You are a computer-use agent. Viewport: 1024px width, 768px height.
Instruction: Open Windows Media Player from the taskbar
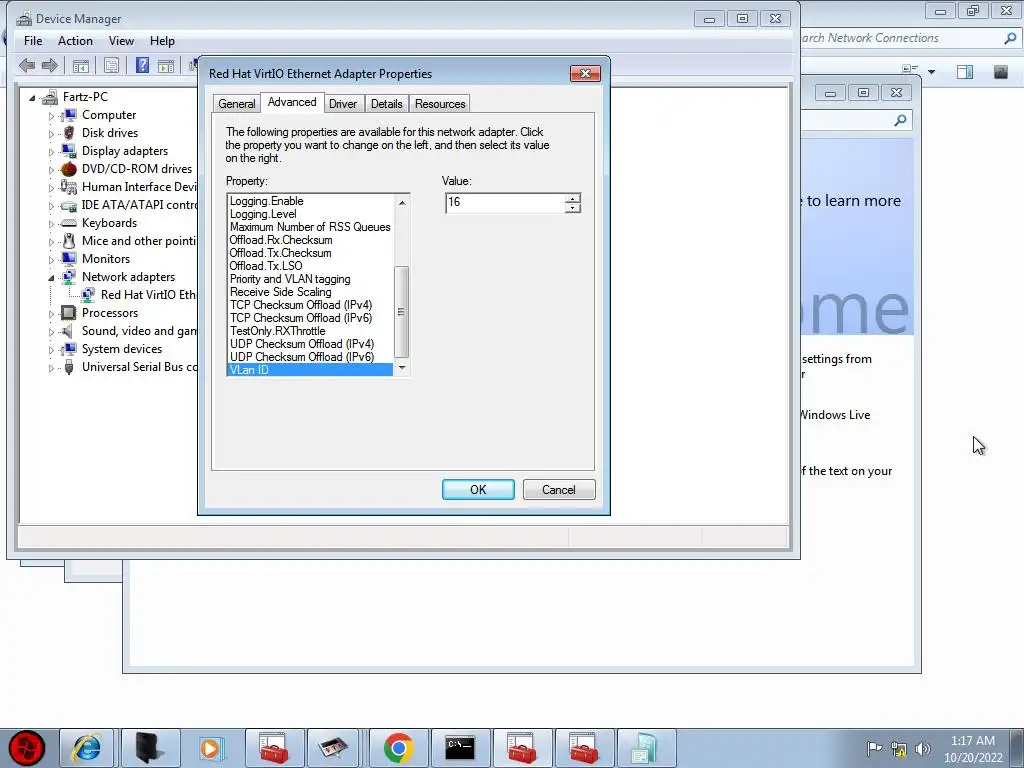(211, 748)
